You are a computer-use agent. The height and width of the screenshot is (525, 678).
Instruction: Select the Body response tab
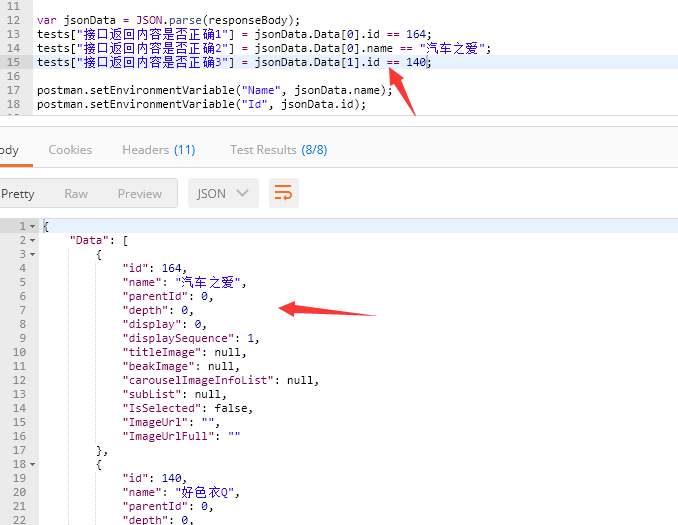coord(10,150)
